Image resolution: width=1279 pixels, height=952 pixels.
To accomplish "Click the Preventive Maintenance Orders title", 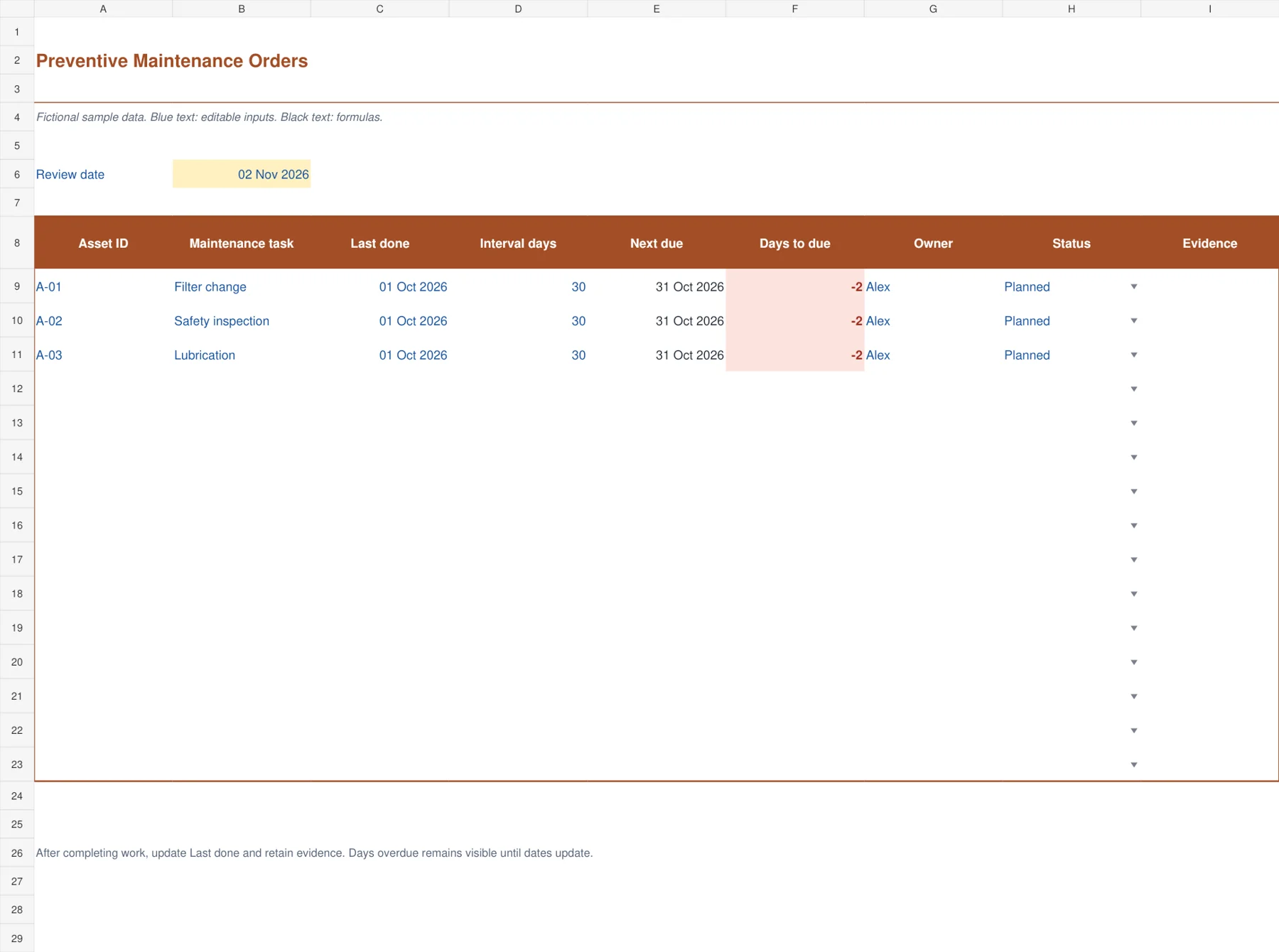I will (172, 60).
